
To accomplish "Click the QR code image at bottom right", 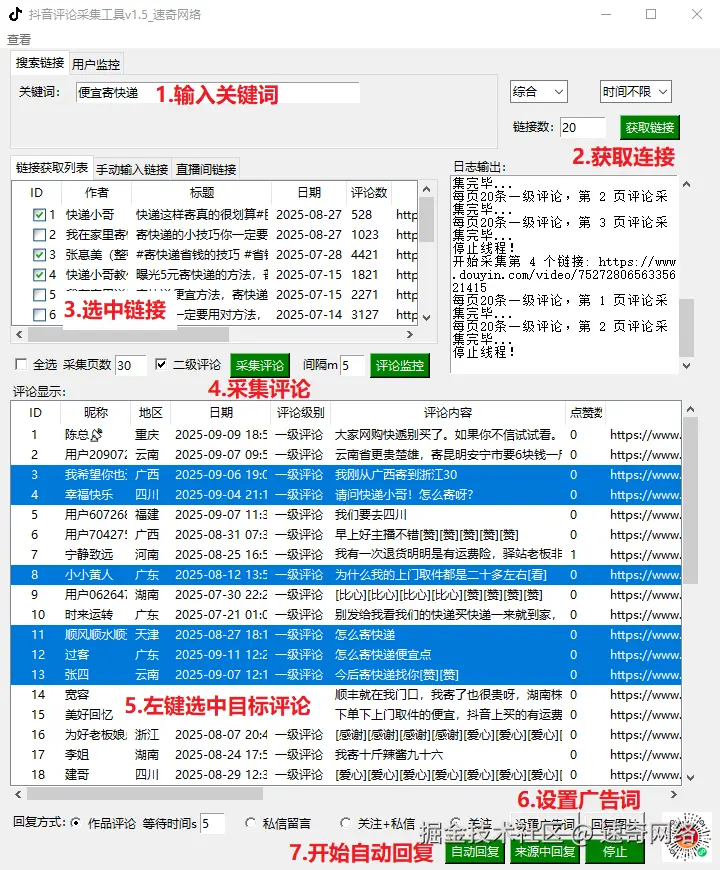I will tap(687, 838).
